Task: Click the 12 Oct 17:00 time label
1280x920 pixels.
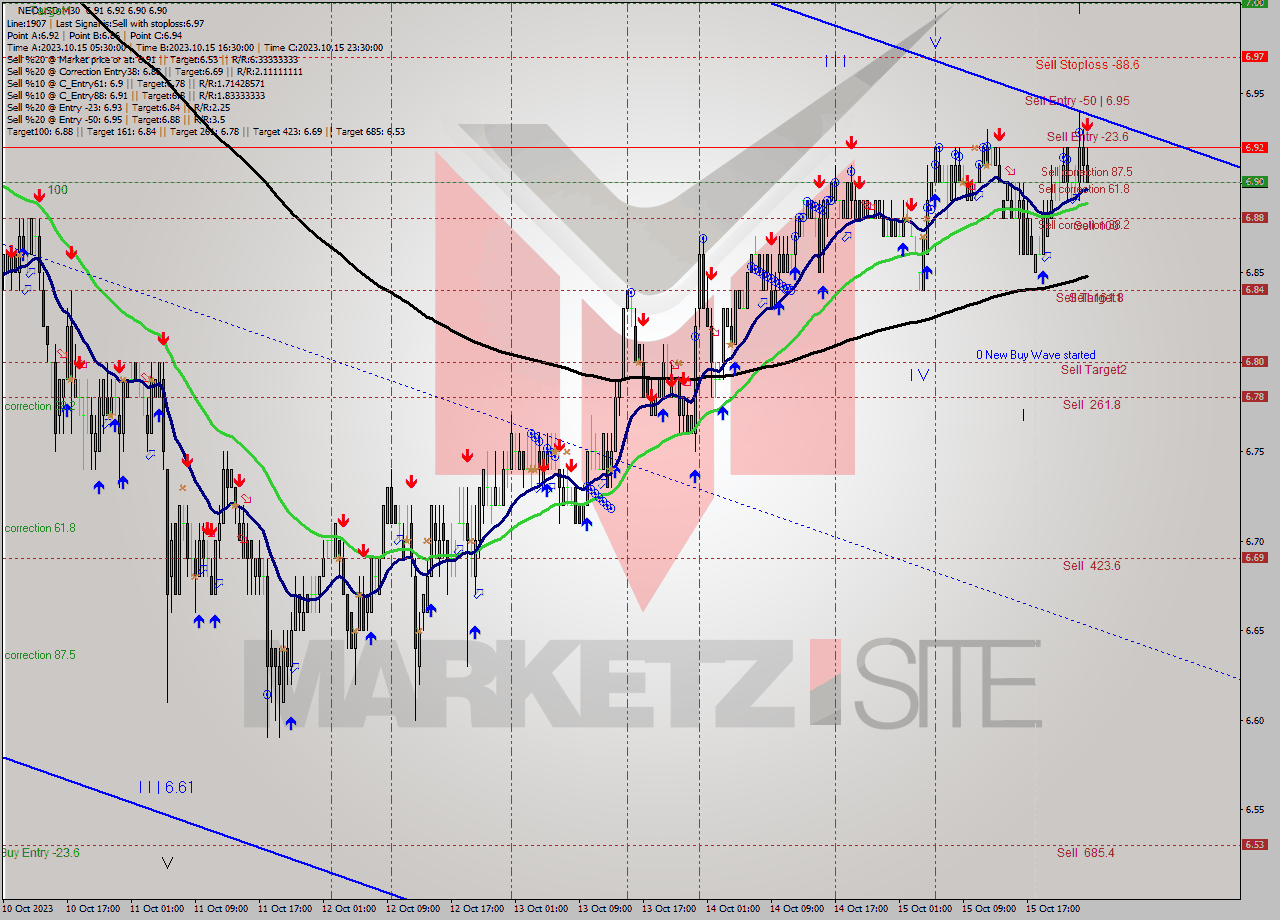Action: (x=477, y=909)
